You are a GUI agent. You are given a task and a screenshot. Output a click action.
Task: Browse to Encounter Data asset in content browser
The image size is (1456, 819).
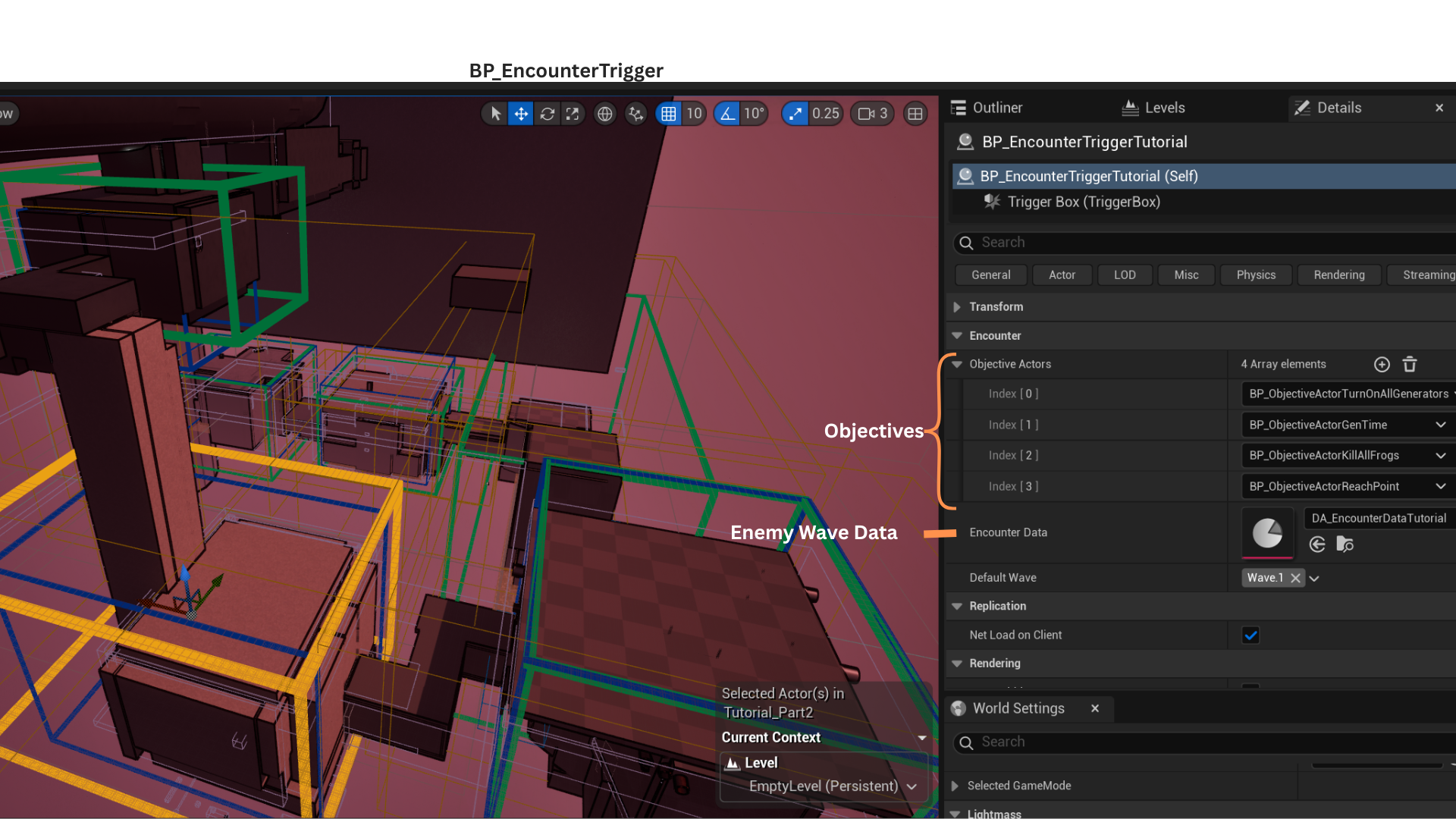(x=1345, y=544)
